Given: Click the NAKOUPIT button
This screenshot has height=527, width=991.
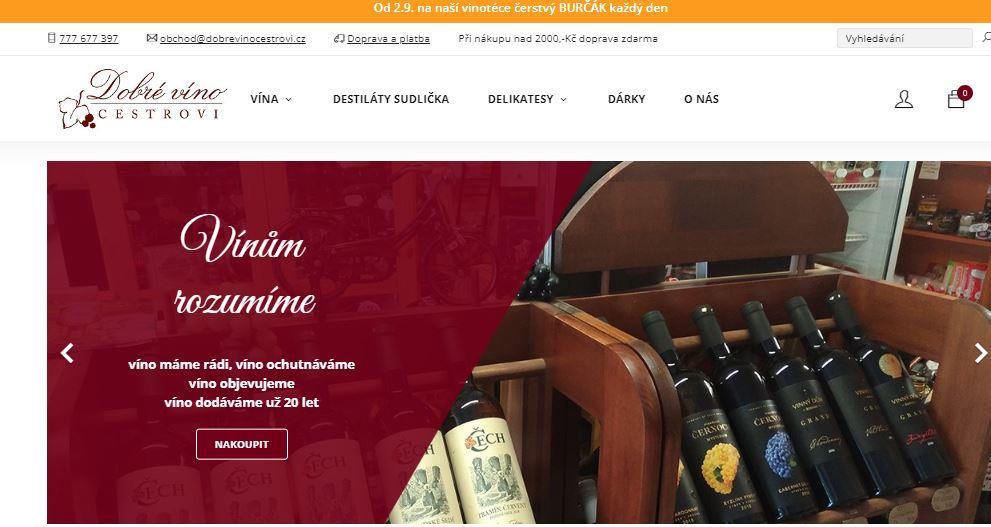Looking at the screenshot, I should point(241,444).
